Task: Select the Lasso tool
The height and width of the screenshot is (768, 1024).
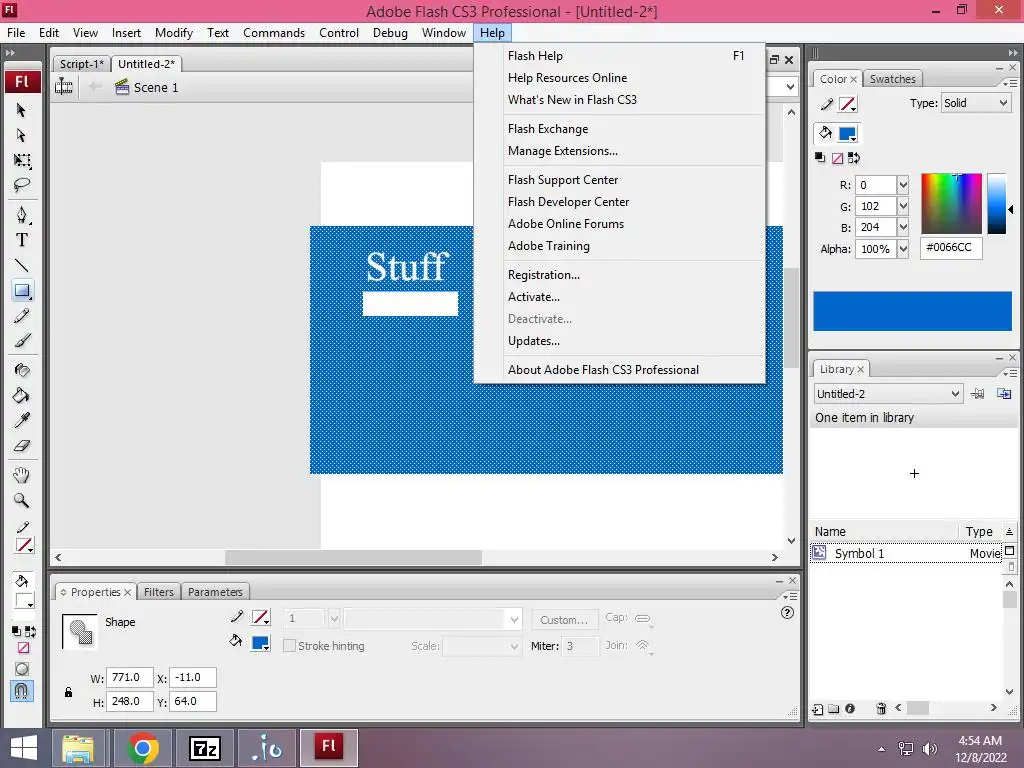Action: [x=22, y=185]
